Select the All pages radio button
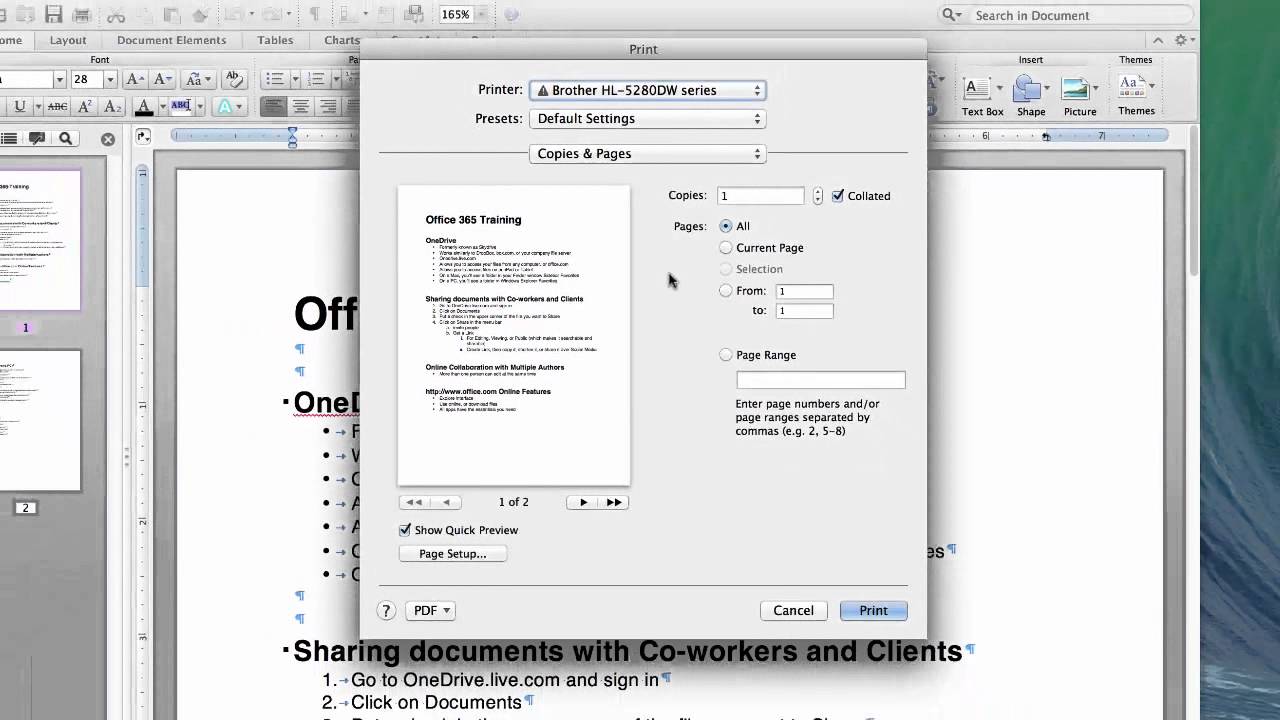The height and width of the screenshot is (720, 1280). coord(726,226)
